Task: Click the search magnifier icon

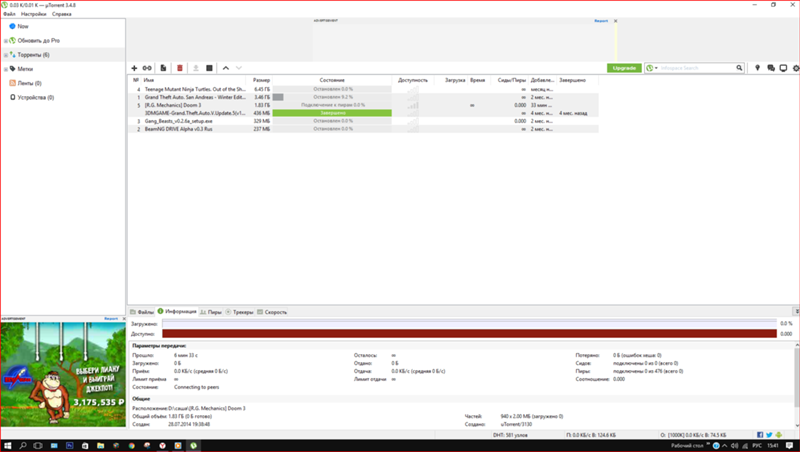Action: 739,68
